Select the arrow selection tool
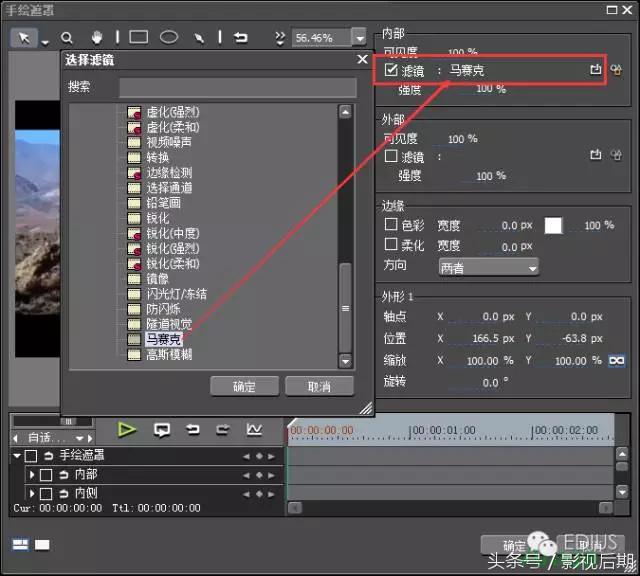 [24, 38]
